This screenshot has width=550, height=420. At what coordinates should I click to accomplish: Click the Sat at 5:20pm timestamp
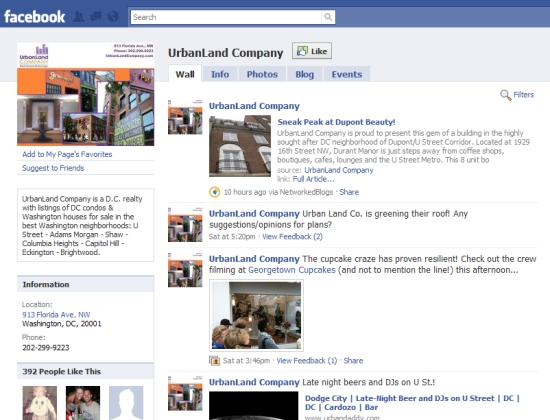coord(232,236)
